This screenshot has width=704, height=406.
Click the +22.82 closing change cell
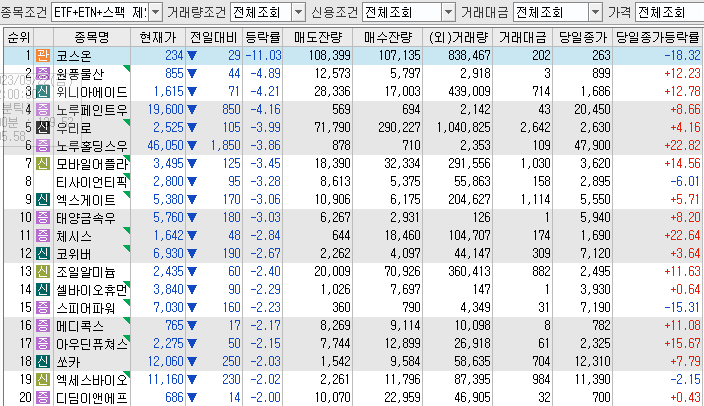[x=682, y=146]
